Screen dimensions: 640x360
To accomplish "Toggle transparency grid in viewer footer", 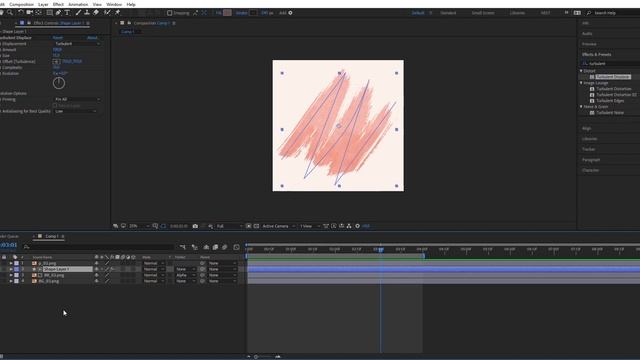I will coord(256,226).
